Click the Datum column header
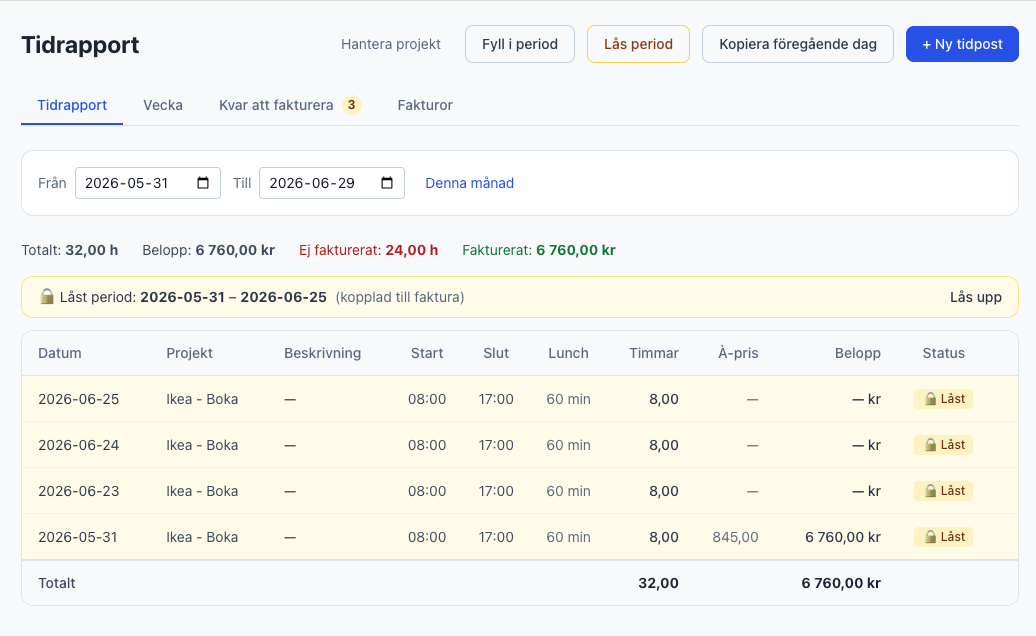Screen dimensions: 1036x636 (x=59, y=353)
